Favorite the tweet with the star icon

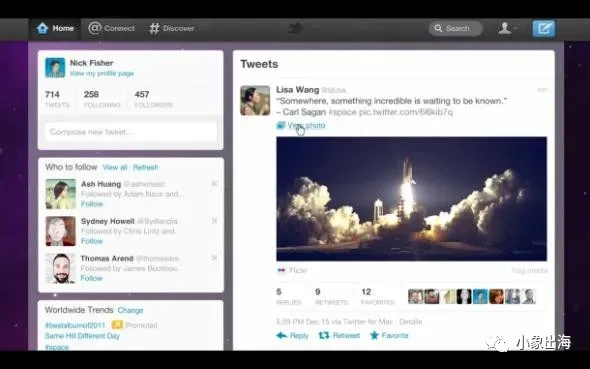pyautogui.click(x=389, y=335)
